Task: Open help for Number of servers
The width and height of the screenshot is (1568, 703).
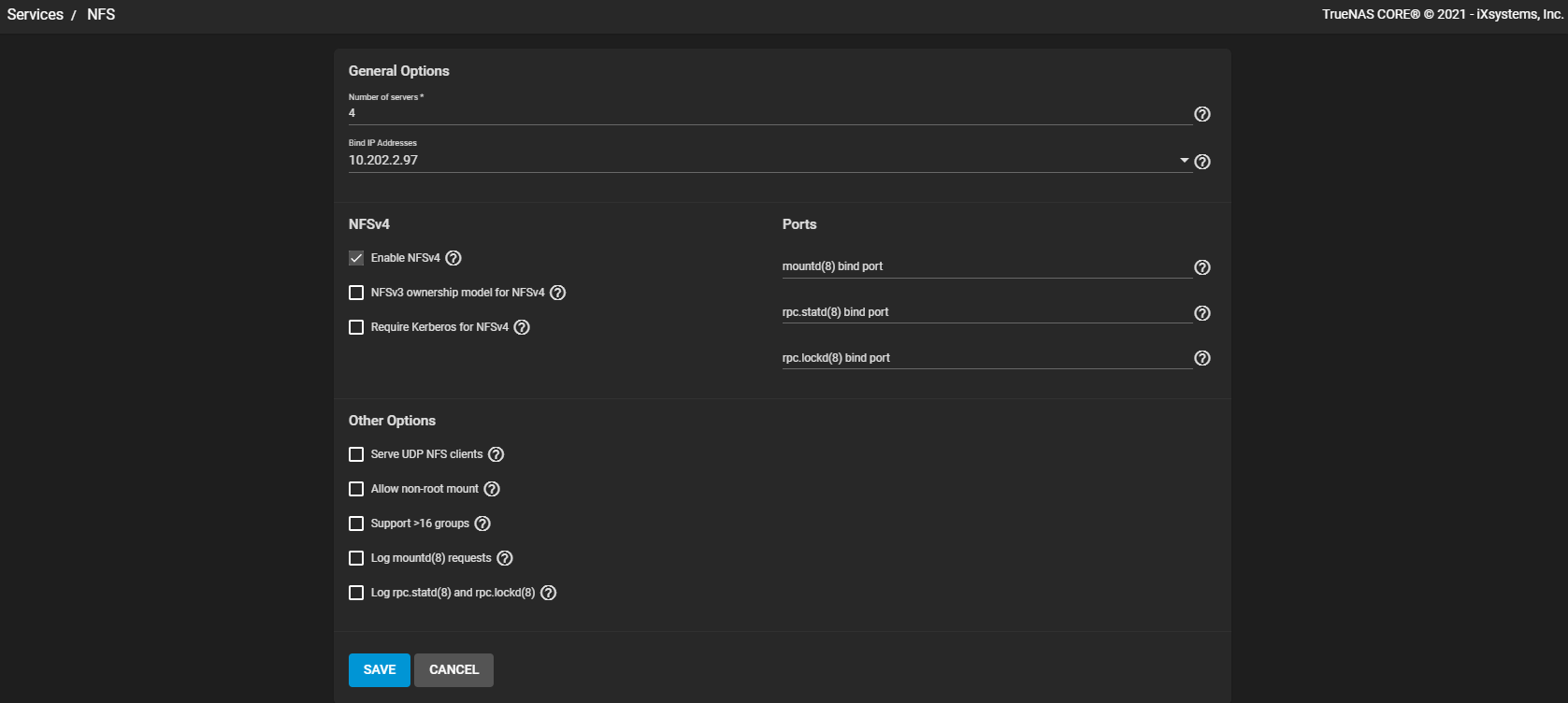Action: click(x=1202, y=114)
